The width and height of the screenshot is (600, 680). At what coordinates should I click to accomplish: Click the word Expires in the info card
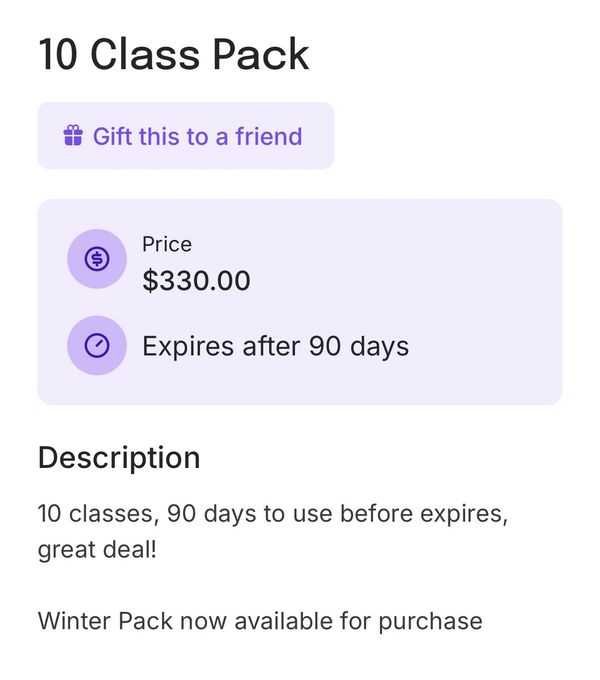coord(187,346)
